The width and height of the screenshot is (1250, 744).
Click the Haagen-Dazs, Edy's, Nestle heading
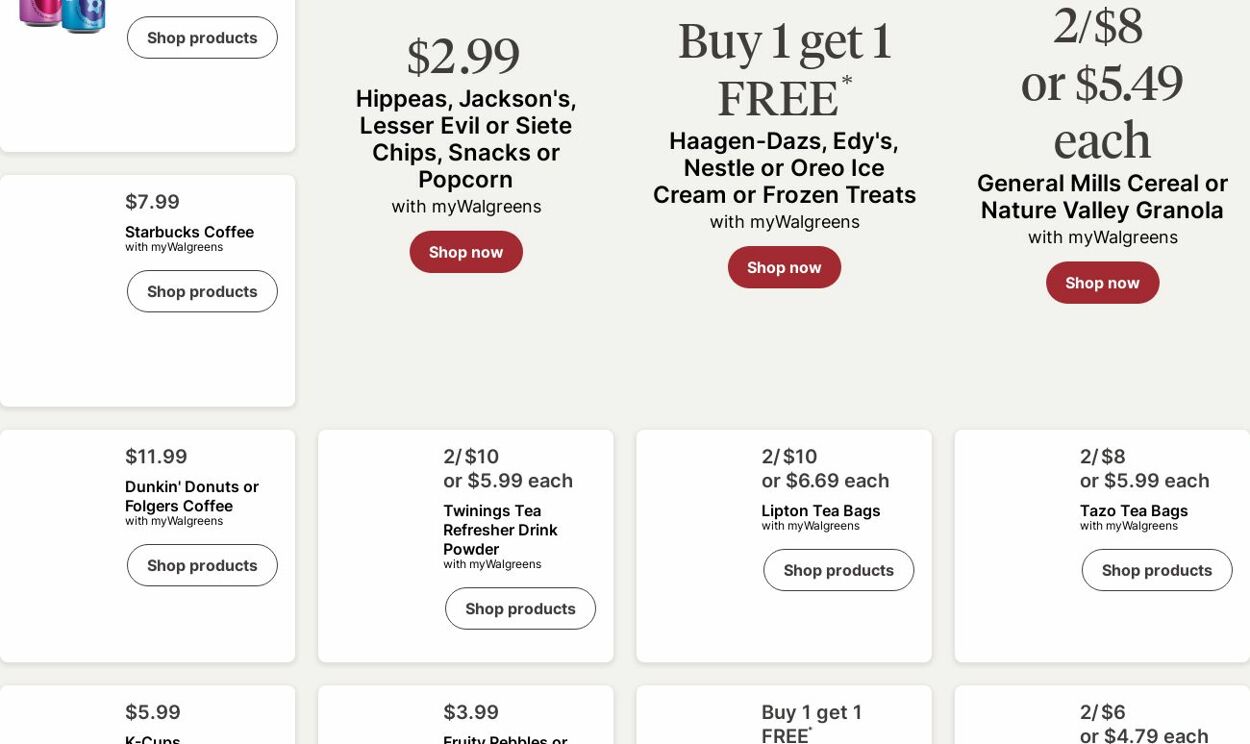tap(784, 168)
